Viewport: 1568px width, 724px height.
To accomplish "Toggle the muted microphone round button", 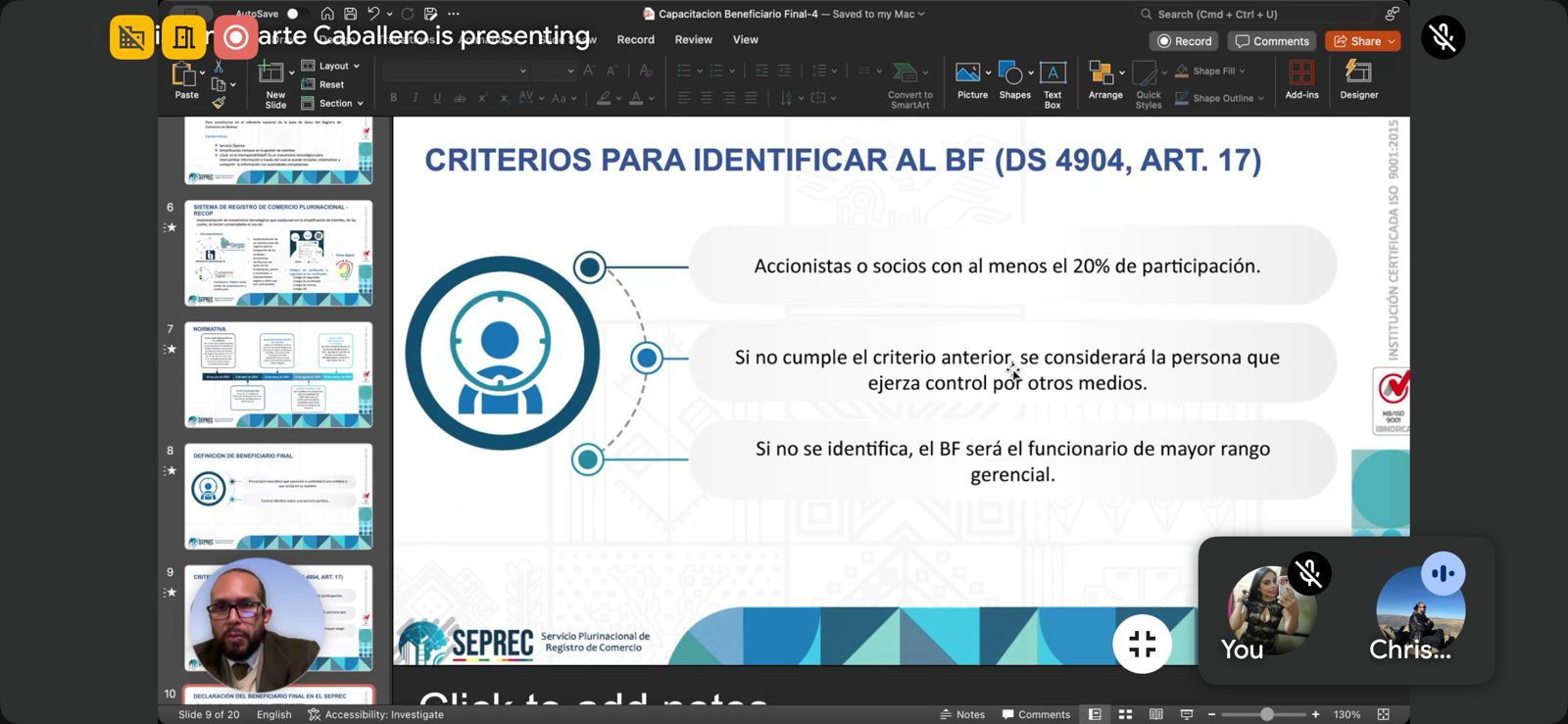I will (x=1443, y=37).
